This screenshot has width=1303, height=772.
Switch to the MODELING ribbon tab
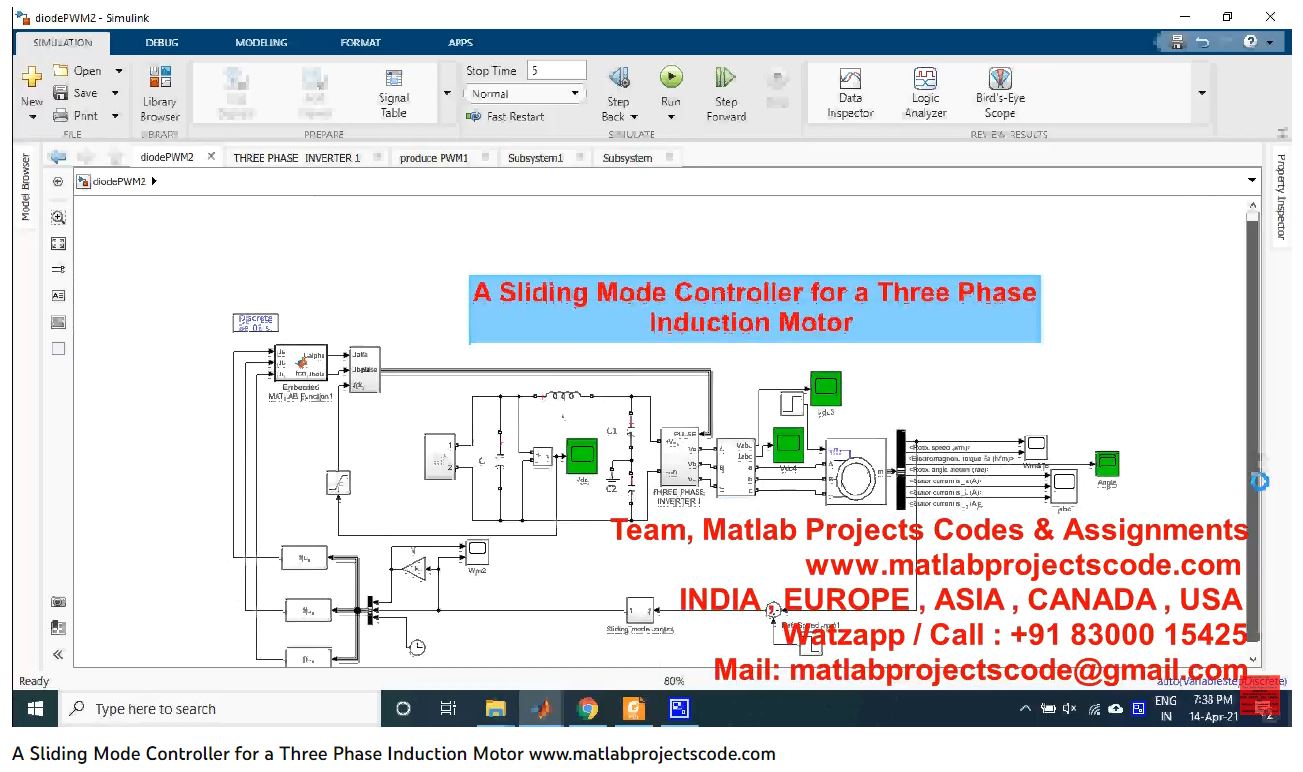pos(261,43)
